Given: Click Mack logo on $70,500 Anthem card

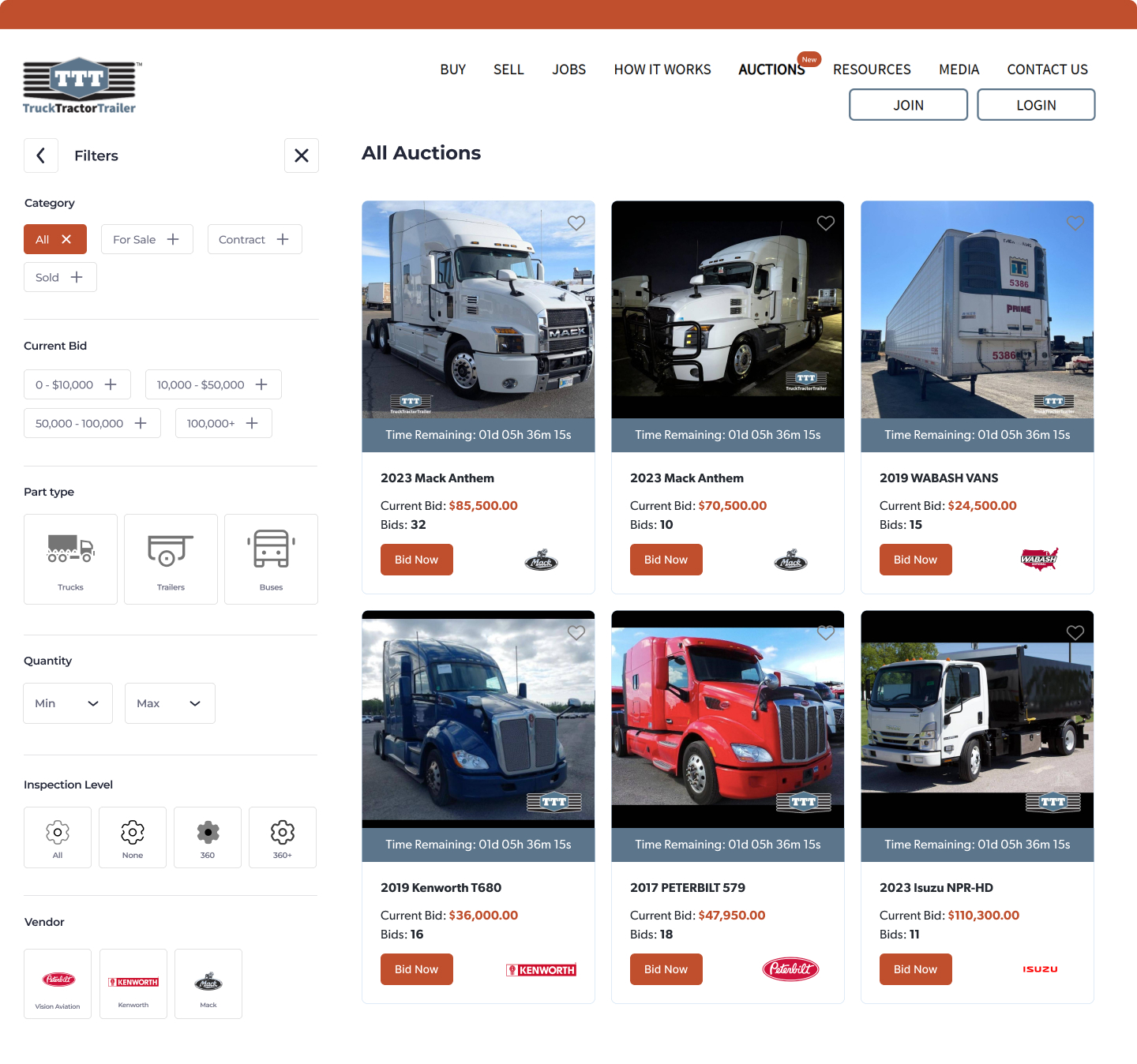Looking at the screenshot, I should tap(791, 560).
